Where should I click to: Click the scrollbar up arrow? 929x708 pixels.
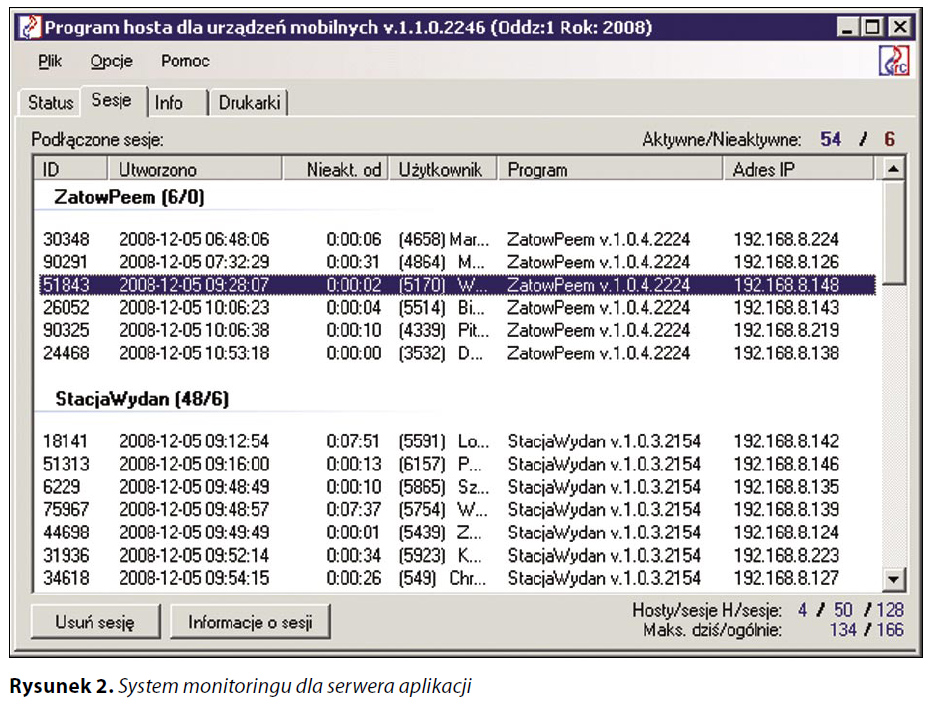click(893, 168)
